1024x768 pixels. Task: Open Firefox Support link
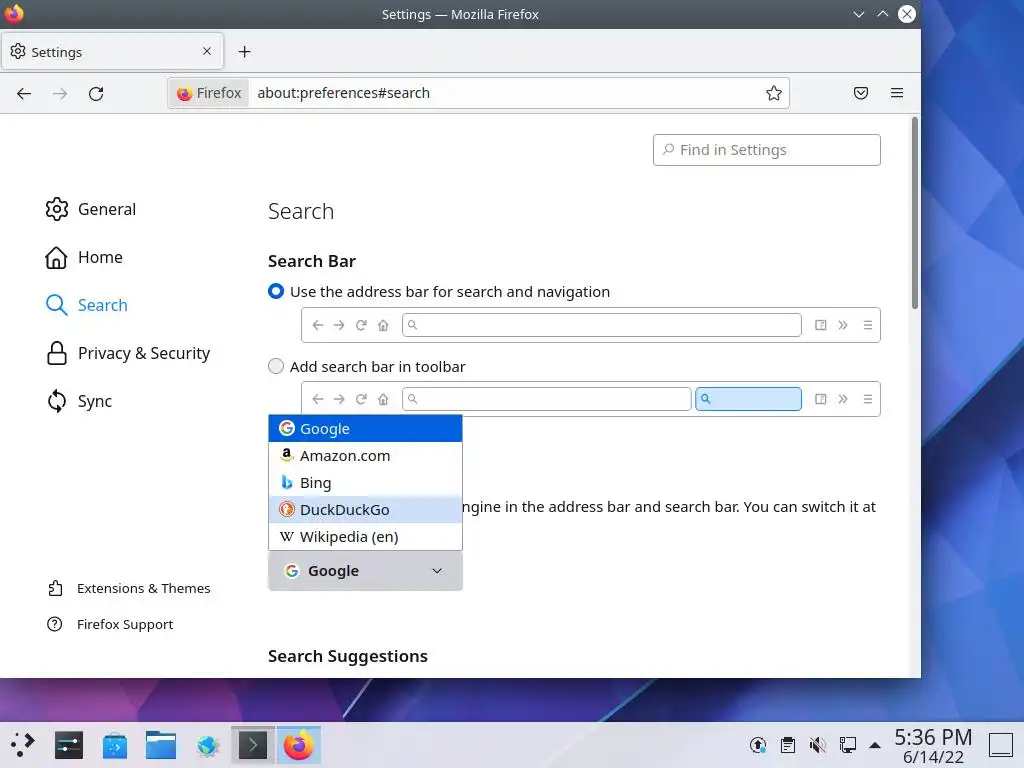coord(110,624)
